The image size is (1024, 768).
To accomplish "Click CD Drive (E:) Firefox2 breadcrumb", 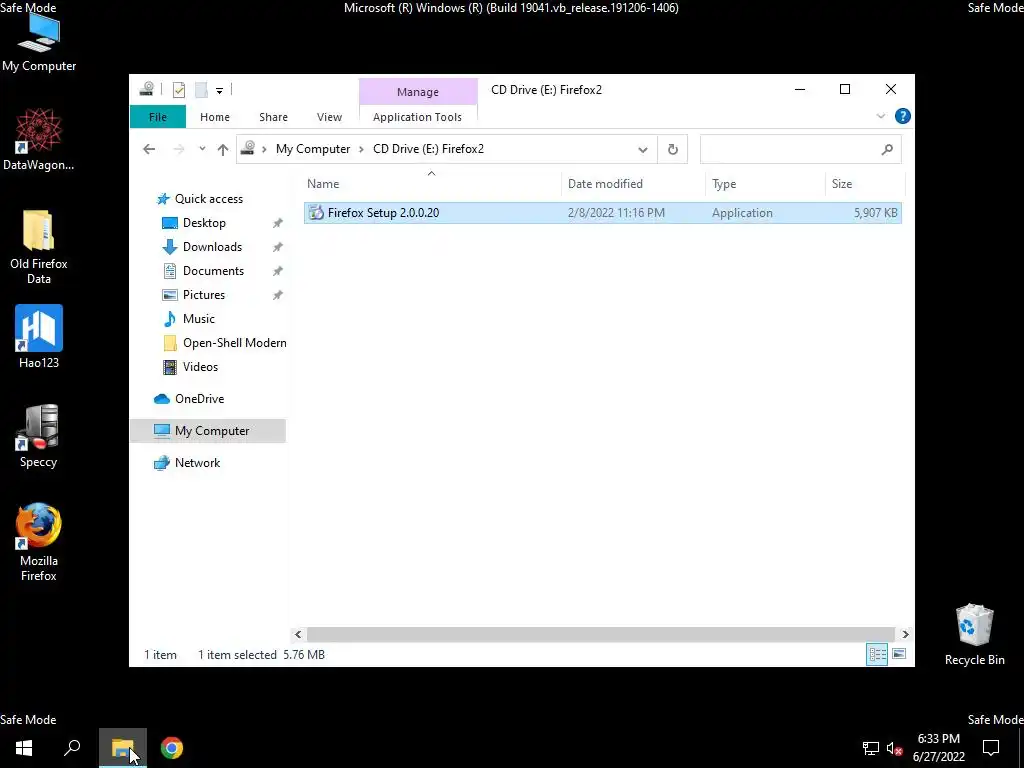I will 428,149.
